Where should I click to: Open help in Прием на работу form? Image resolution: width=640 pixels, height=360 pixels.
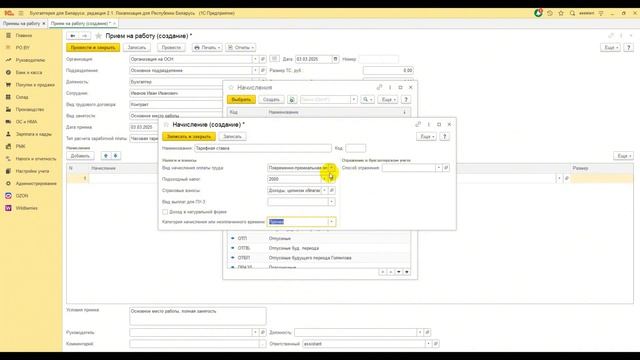pyautogui.click(x=629, y=48)
